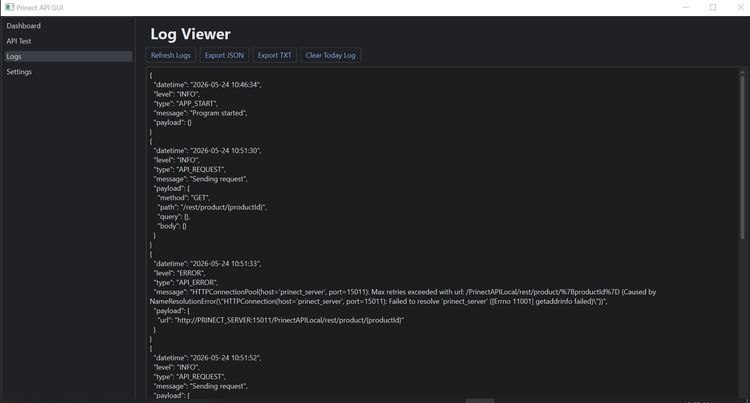Click the Log Viewer heading
Viewport: 750px width, 403px height.
(x=190, y=34)
